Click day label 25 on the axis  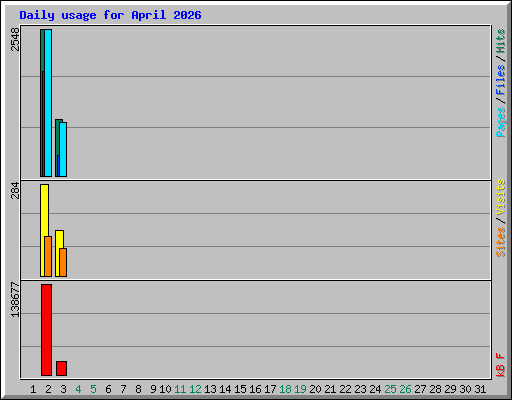[x=390, y=389]
